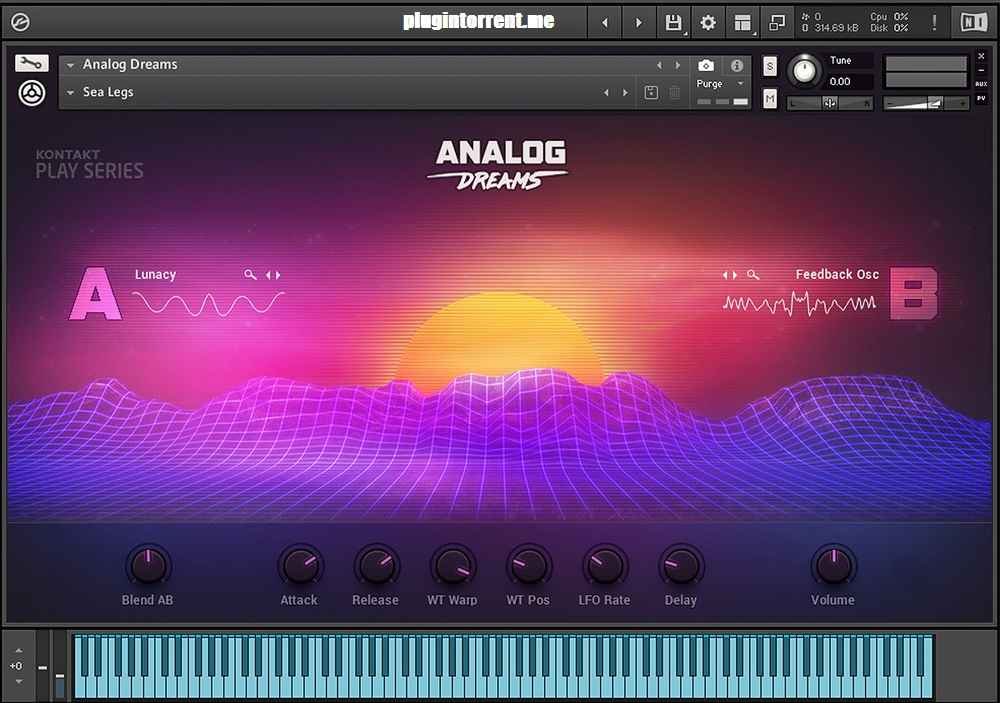This screenshot has height=703, width=1000.
Task: Open the Sea Legs snapshot dropdown
Action: (x=70, y=92)
